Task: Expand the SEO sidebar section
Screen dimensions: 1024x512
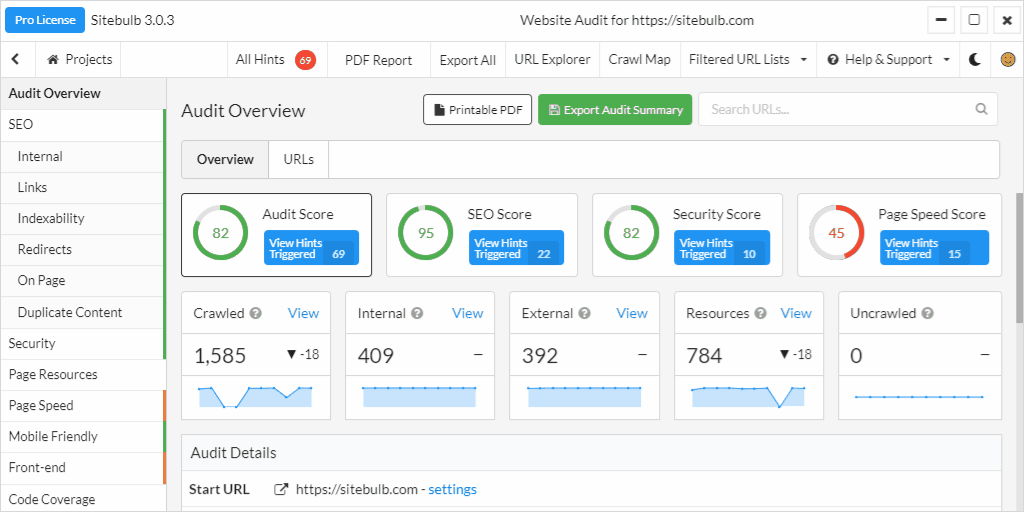Action: pyautogui.click(x=21, y=125)
